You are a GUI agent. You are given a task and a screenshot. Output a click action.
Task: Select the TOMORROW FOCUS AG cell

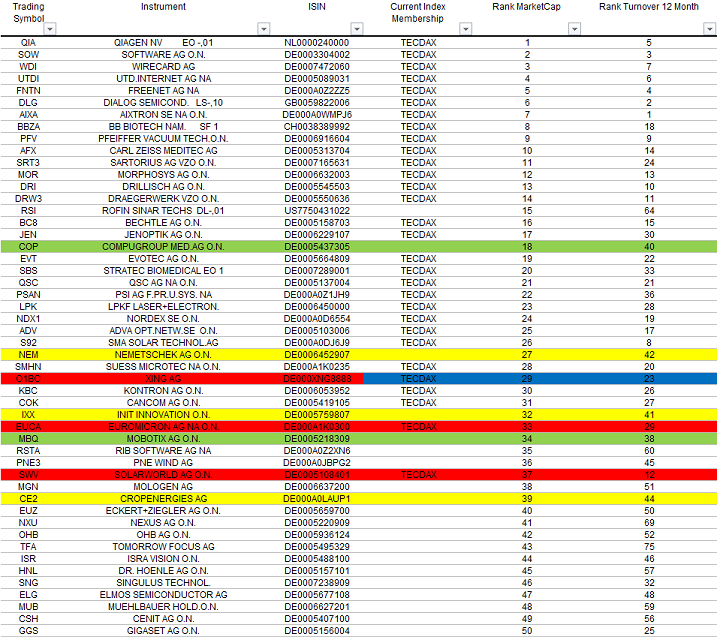pyautogui.click(x=163, y=547)
